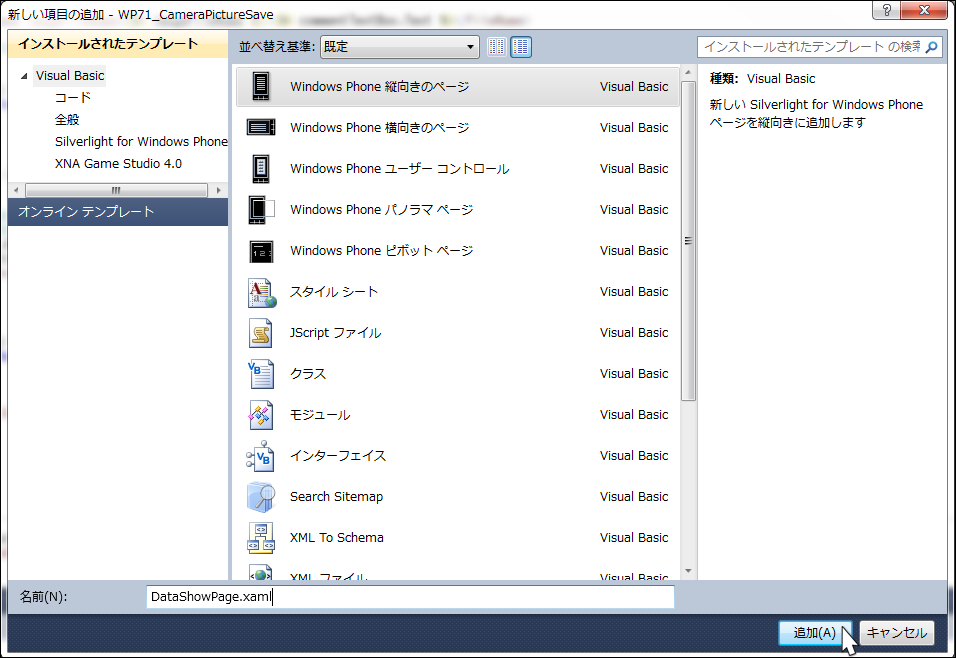Choose the モジュール template icon
The width and height of the screenshot is (956, 658).
point(261,415)
